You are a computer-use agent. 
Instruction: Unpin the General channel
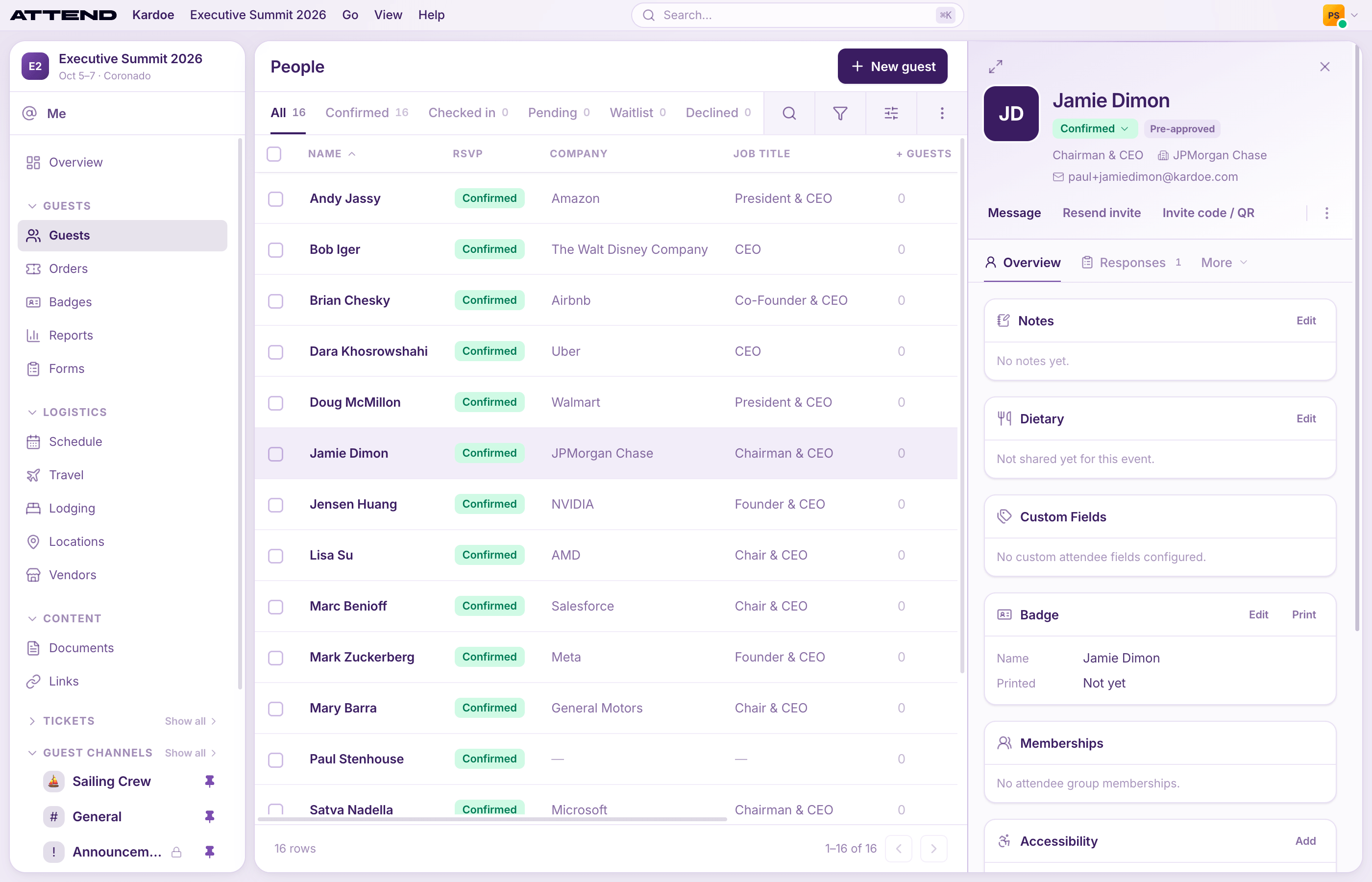[x=210, y=816]
